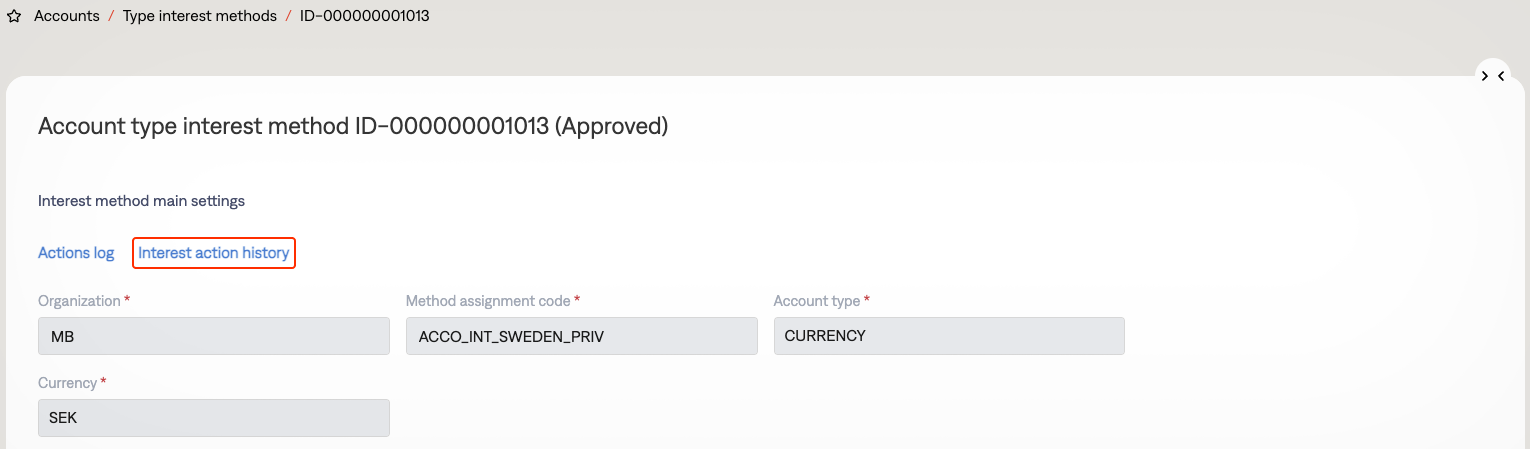Click the Account type interest method heading
Screen dimensions: 1530x449
point(352,126)
